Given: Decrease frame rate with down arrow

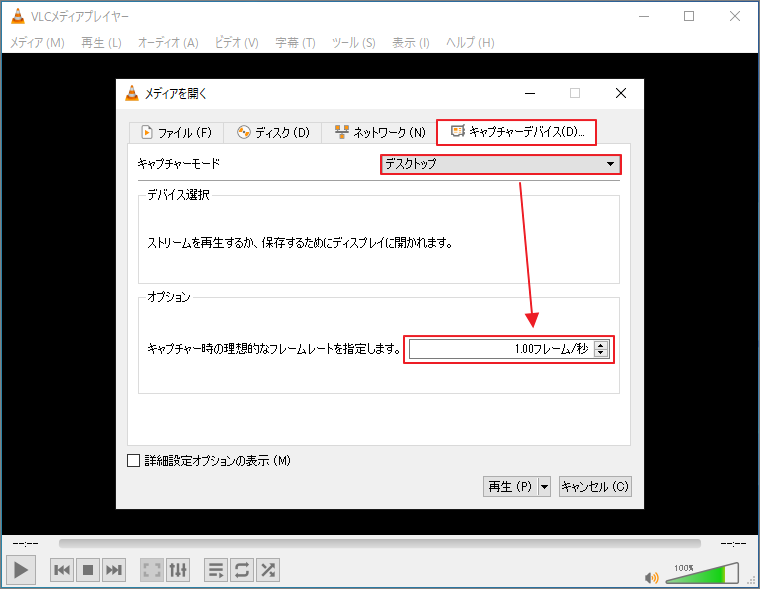Looking at the screenshot, I should coord(601,353).
